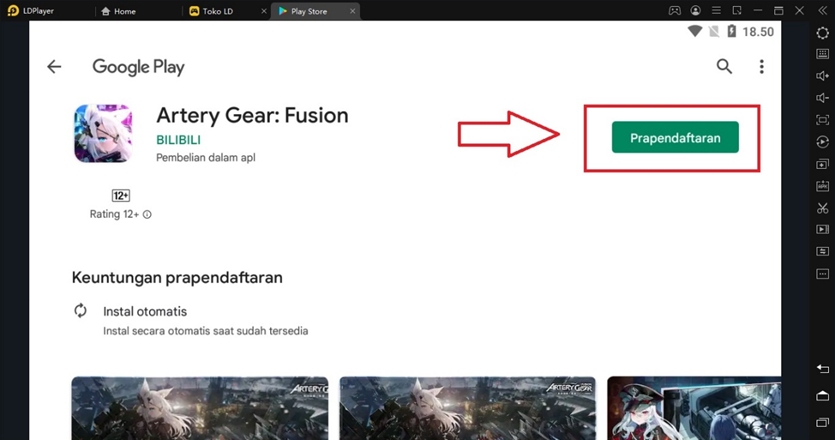Open gamepad settings in title bar
The height and width of the screenshot is (440, 835).
pyautogui.click(x=675, y=11)
